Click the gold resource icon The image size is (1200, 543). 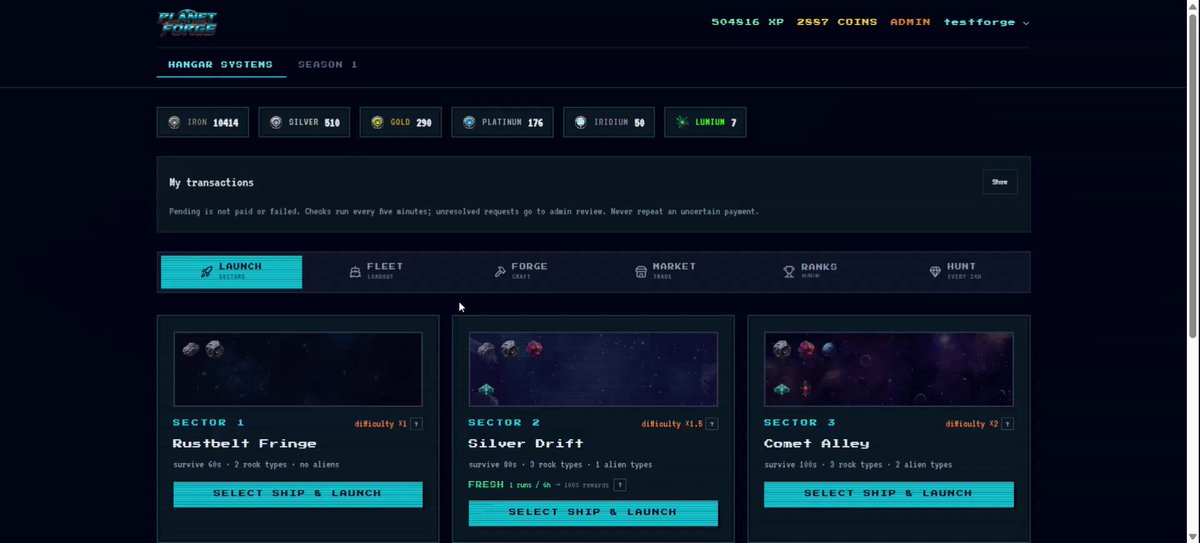377,122
